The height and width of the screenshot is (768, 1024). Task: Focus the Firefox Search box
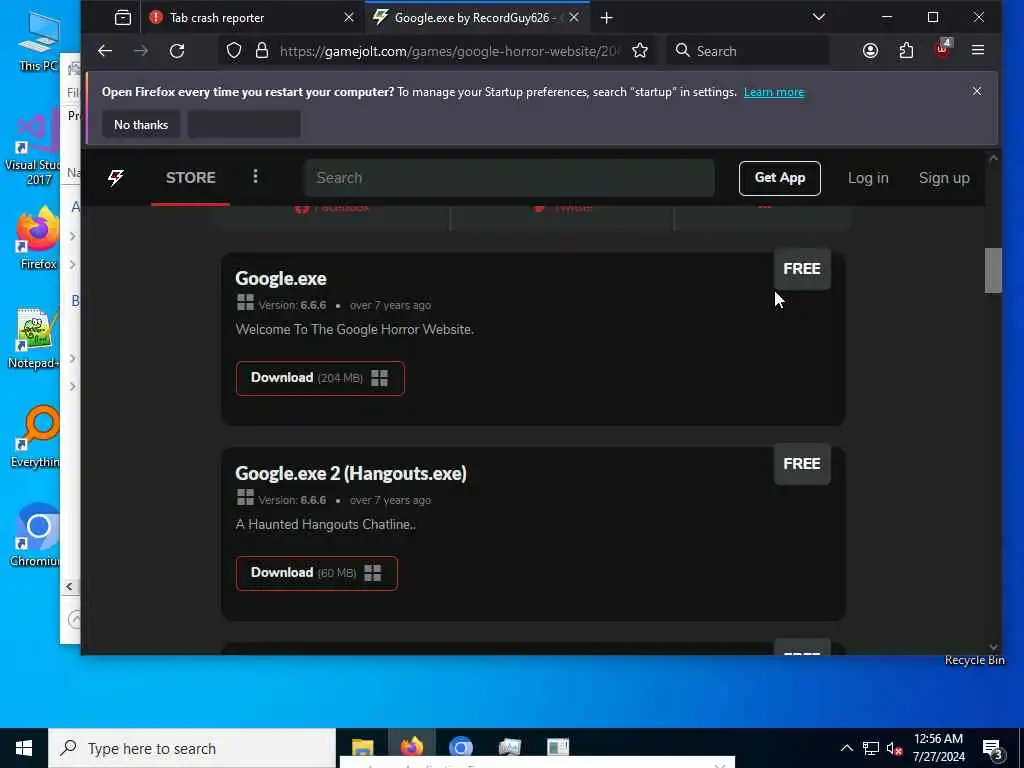pos(748,51)
